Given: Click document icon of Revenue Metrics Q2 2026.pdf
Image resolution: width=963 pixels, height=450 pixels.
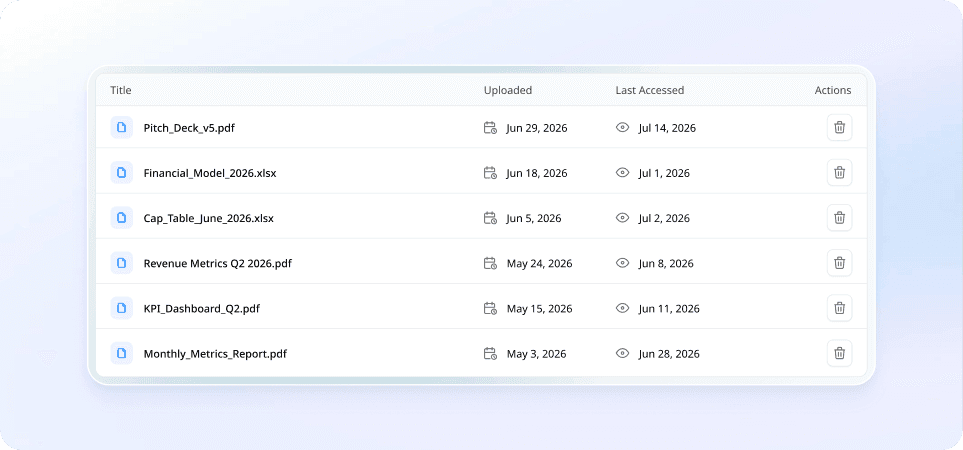Looking at the screenshot, I should 122,263.
